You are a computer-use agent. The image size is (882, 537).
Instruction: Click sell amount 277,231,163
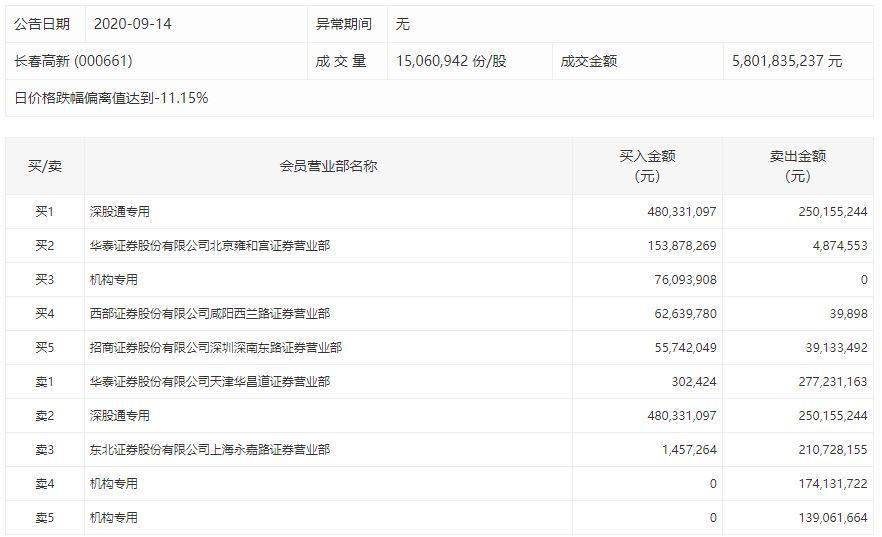(x=833, y=382)
